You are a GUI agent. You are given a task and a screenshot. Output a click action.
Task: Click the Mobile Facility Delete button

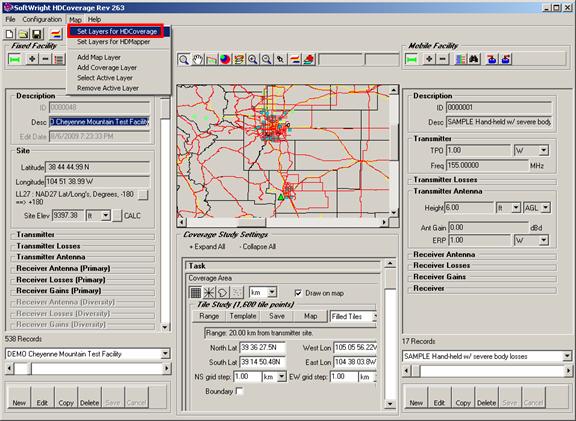click(486, 397)
